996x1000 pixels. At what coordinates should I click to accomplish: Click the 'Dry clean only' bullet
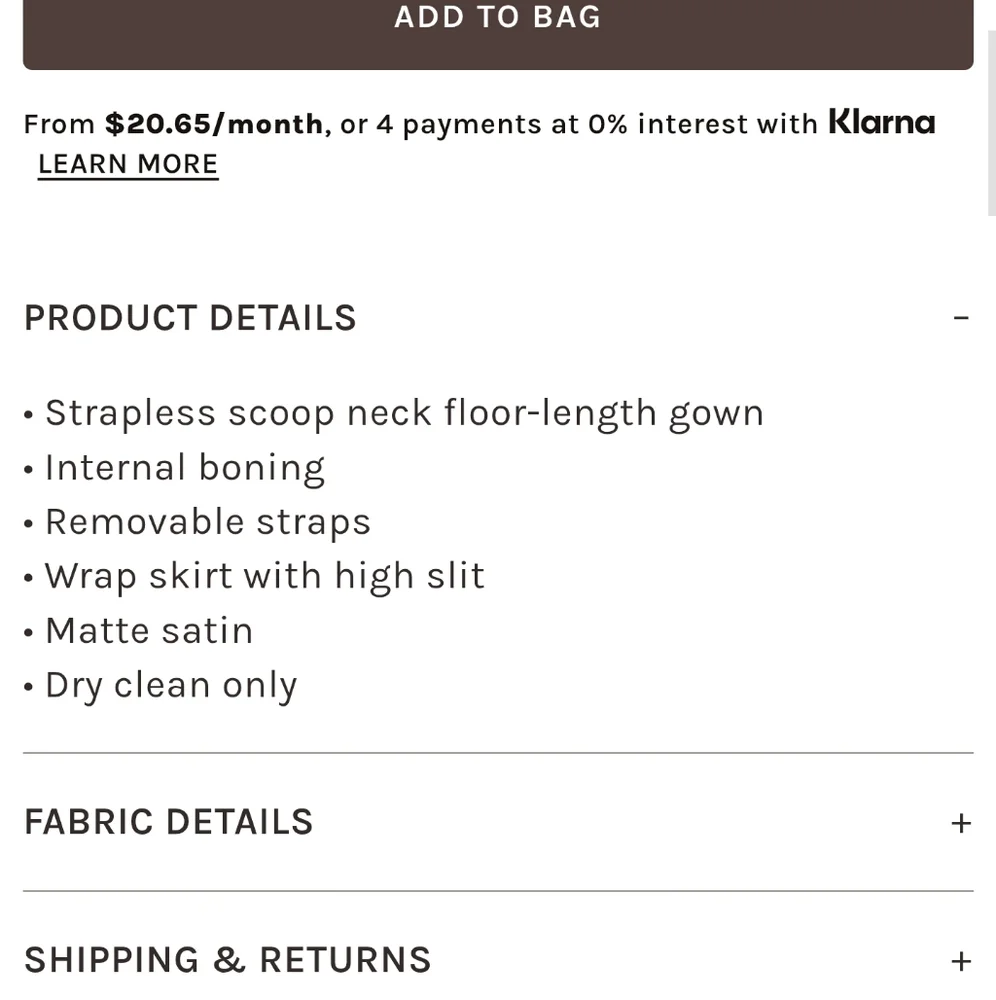point(171,687)
